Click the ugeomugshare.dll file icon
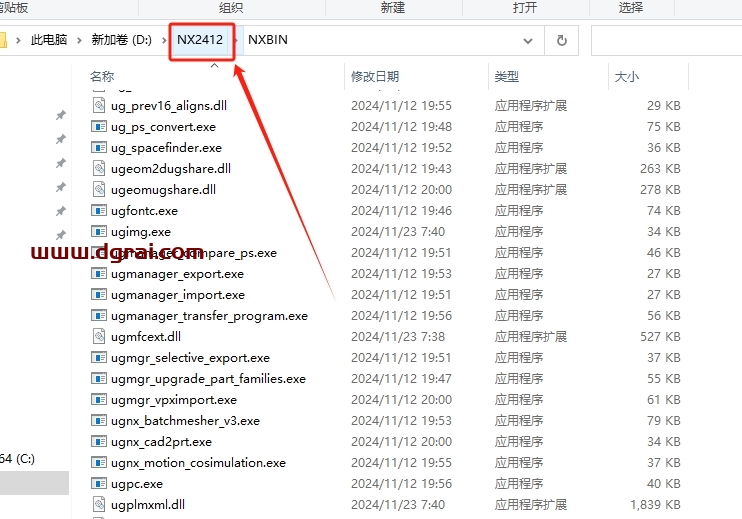The width and height of the screenshot is (742, 519). click(x=99, y=189)
